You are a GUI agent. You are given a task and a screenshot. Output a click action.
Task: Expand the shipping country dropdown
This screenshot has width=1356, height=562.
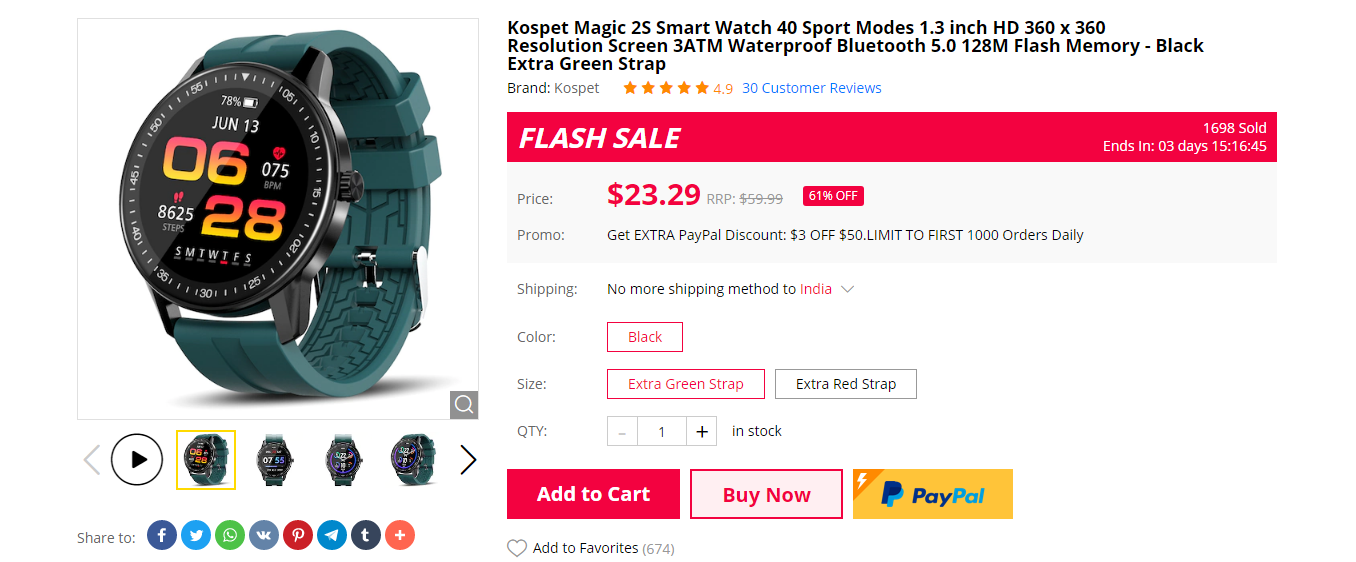pos(848,290)
